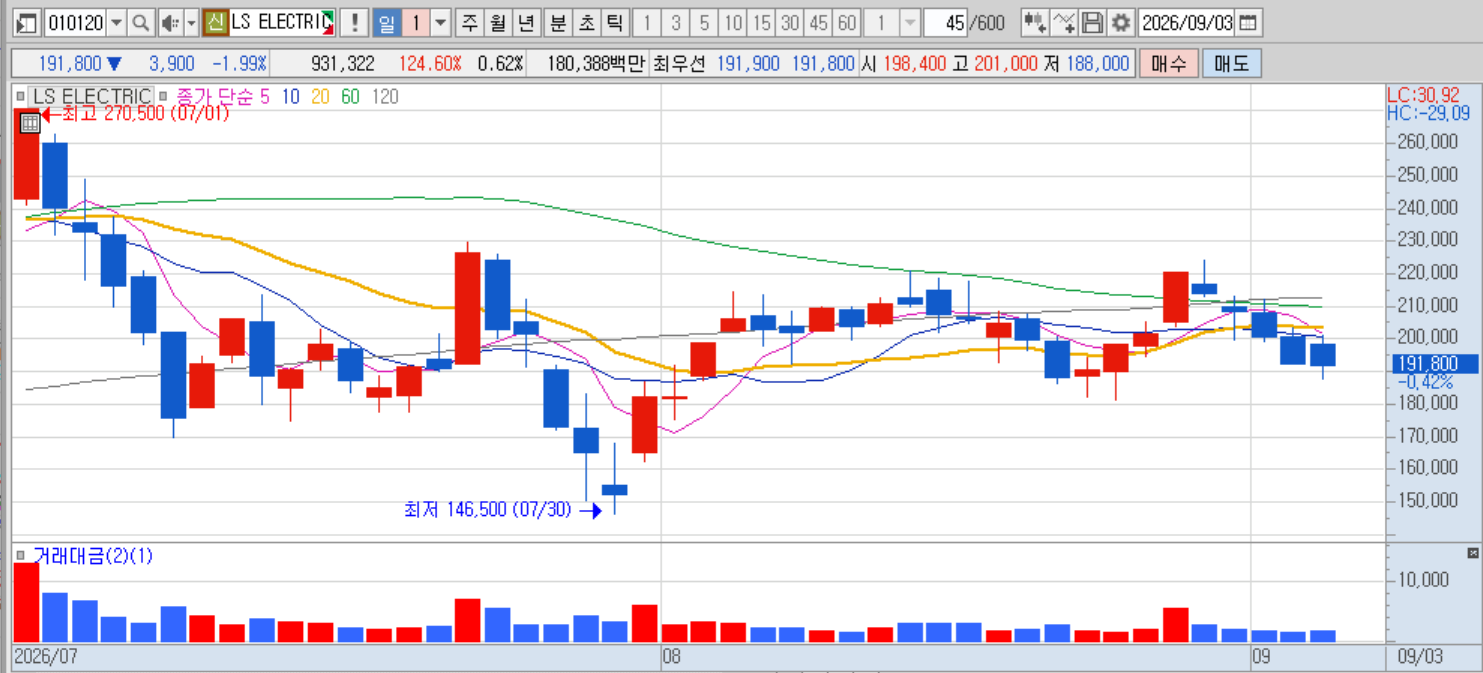
Task: Click the small square before LS ELECTRIC legend
Action: pos(21,97)
